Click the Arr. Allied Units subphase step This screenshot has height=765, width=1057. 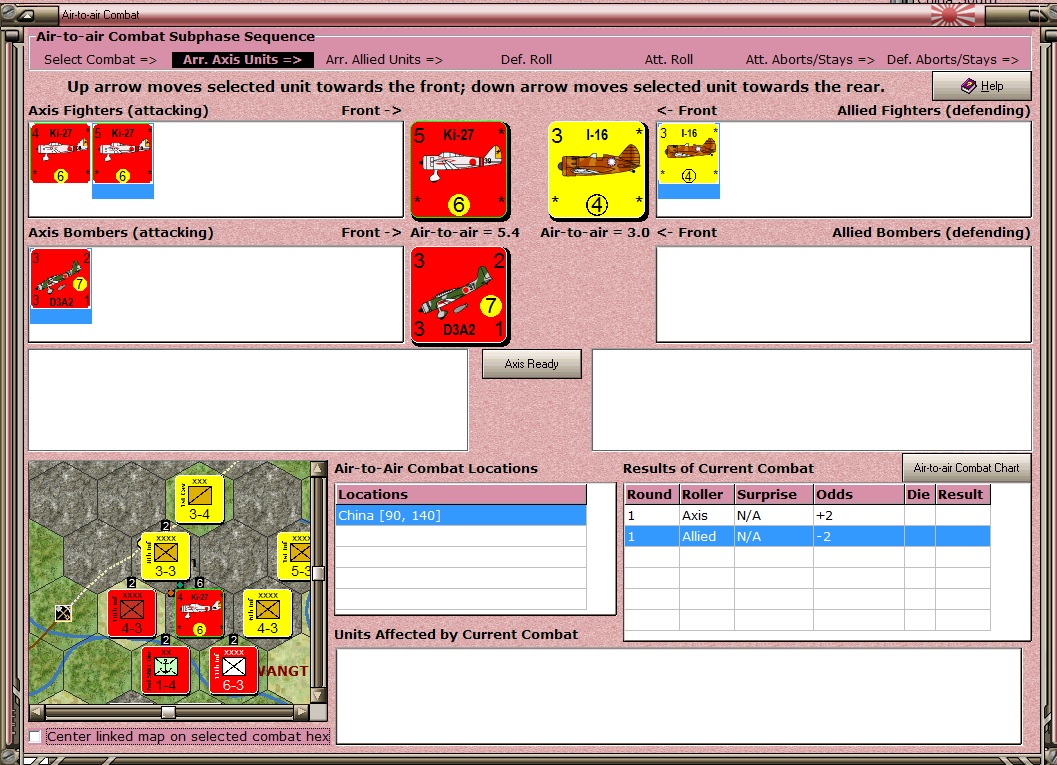[384, 59]
